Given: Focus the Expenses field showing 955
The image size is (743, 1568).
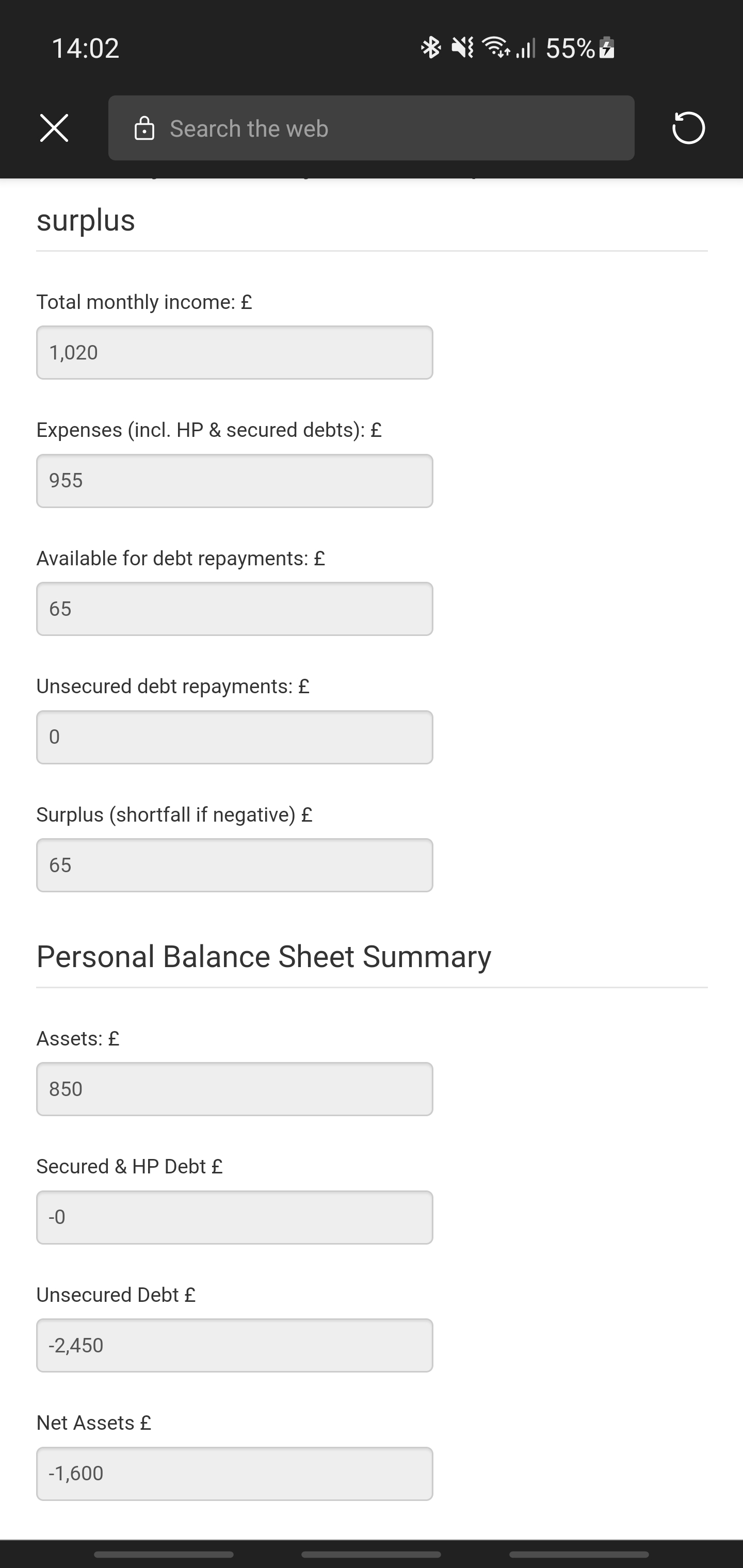Looking at the screenshot, I should tap(234, 481).
